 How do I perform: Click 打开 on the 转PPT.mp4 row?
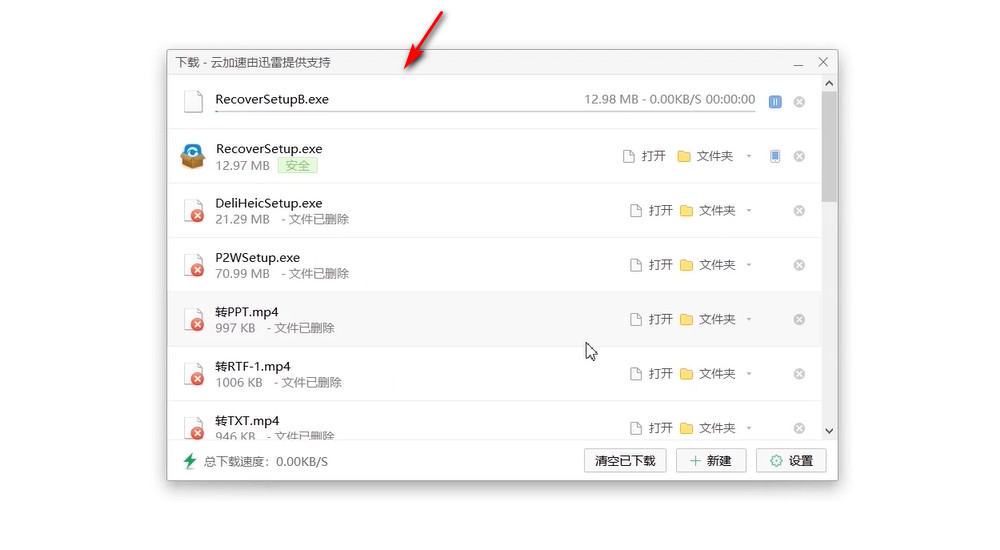point(651,319)
